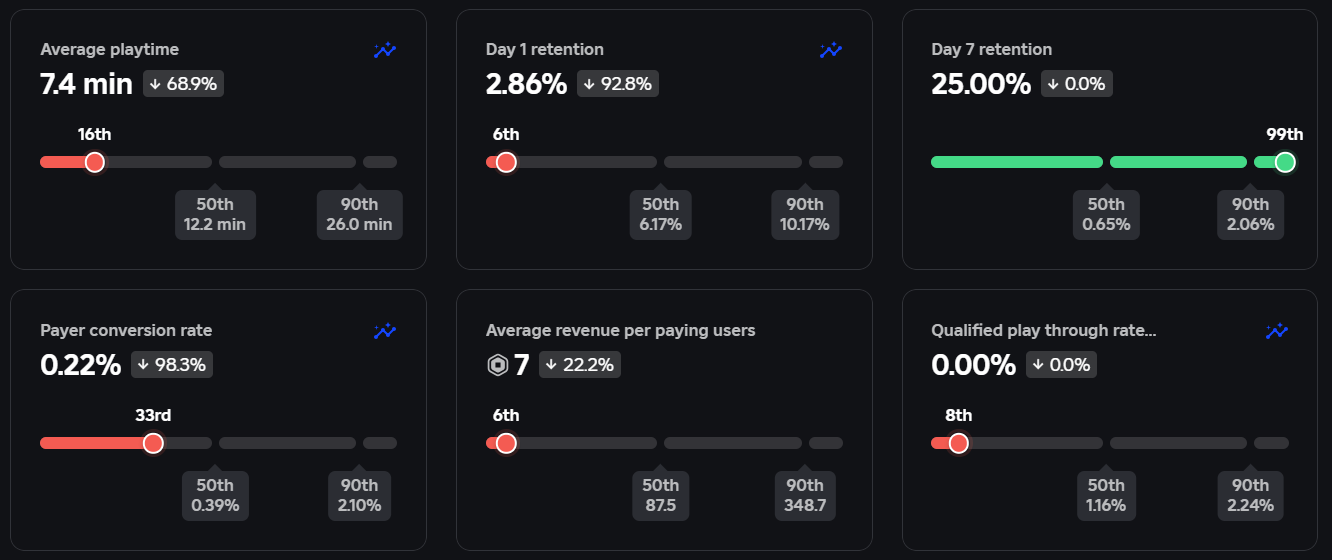The height and width of the screenshot is (560, 1332).
Task: Click the 90th percentile 26.0 min benchmark label
Action: (359, 215)
